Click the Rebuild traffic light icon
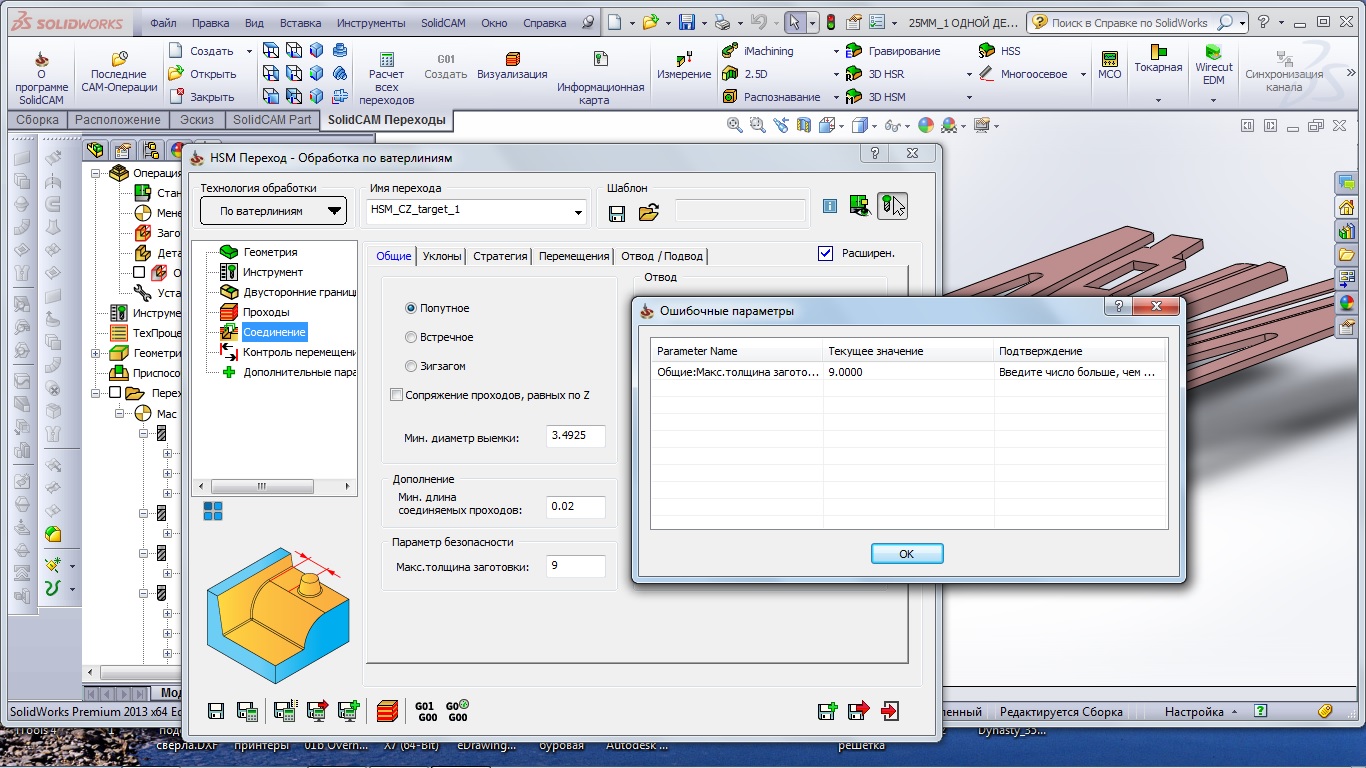This screenshot has height=768, width=1366. pyautogui.click(x=830, y=22)
